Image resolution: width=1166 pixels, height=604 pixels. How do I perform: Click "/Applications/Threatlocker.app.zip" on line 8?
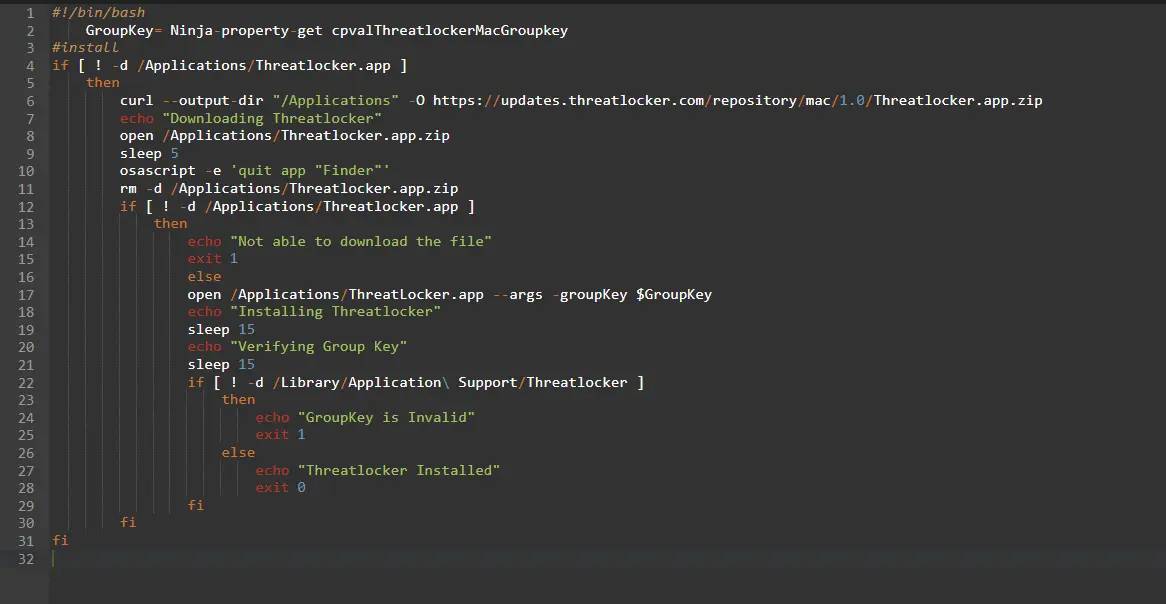[306, 136]
